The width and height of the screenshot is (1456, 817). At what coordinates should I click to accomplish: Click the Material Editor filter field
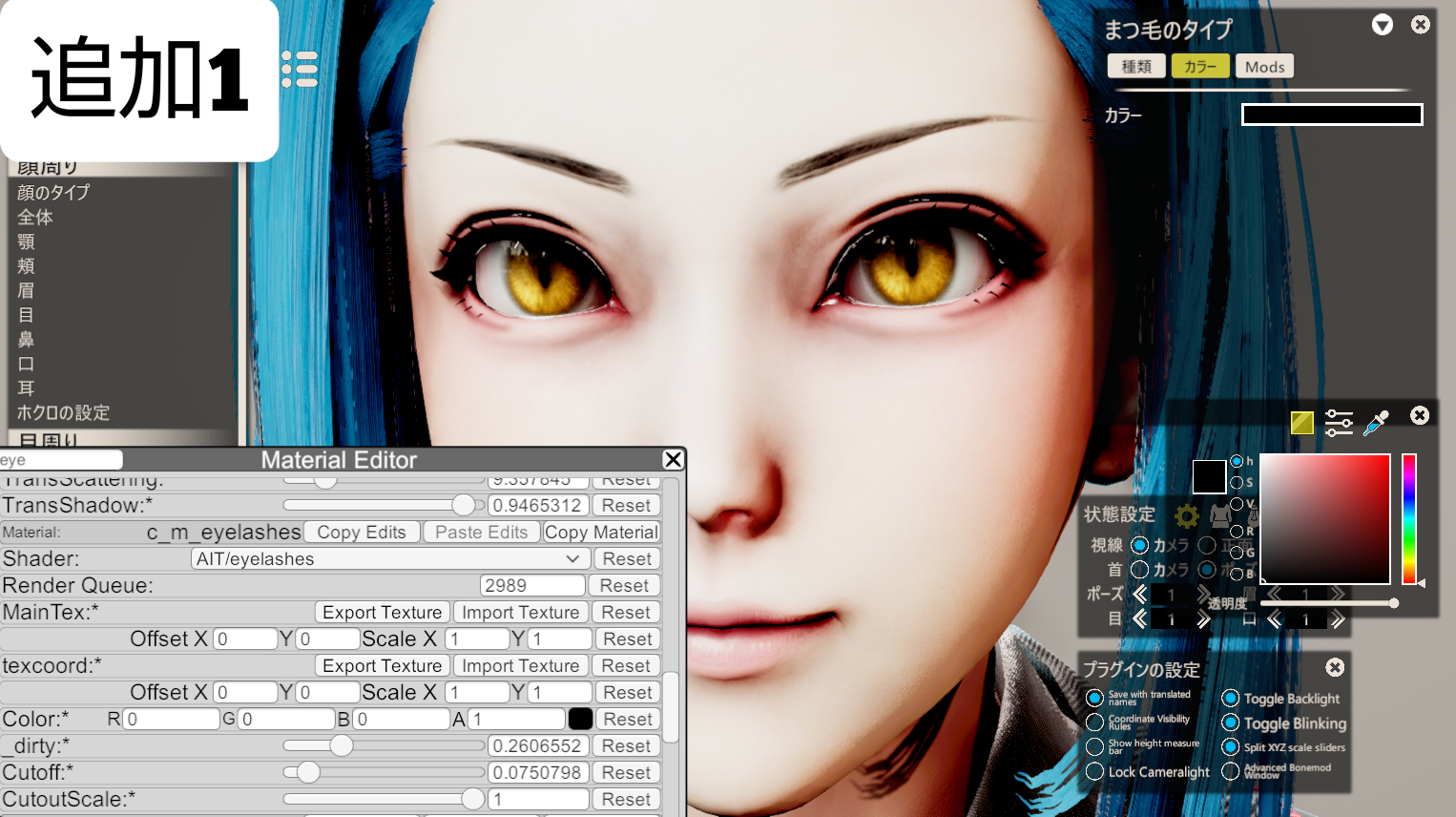click(x=61, y=460)
